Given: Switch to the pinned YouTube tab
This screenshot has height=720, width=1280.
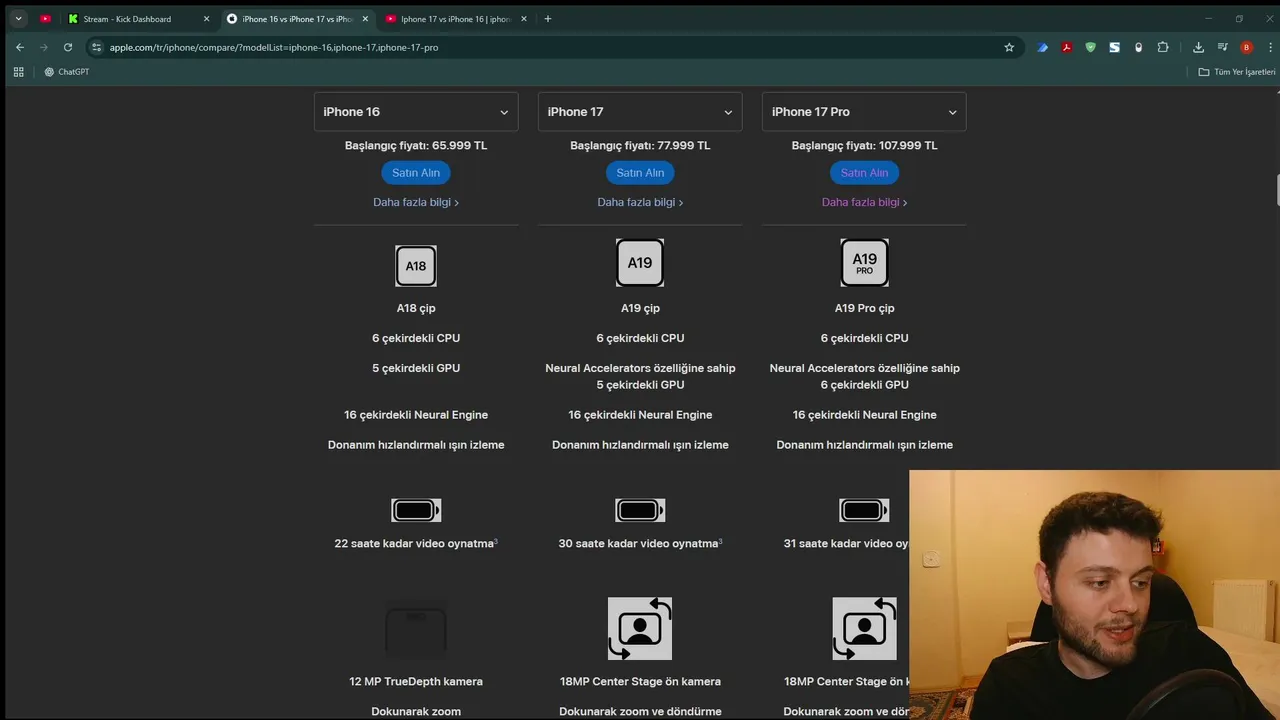Looking at the screenshot, I should point(45,18).
